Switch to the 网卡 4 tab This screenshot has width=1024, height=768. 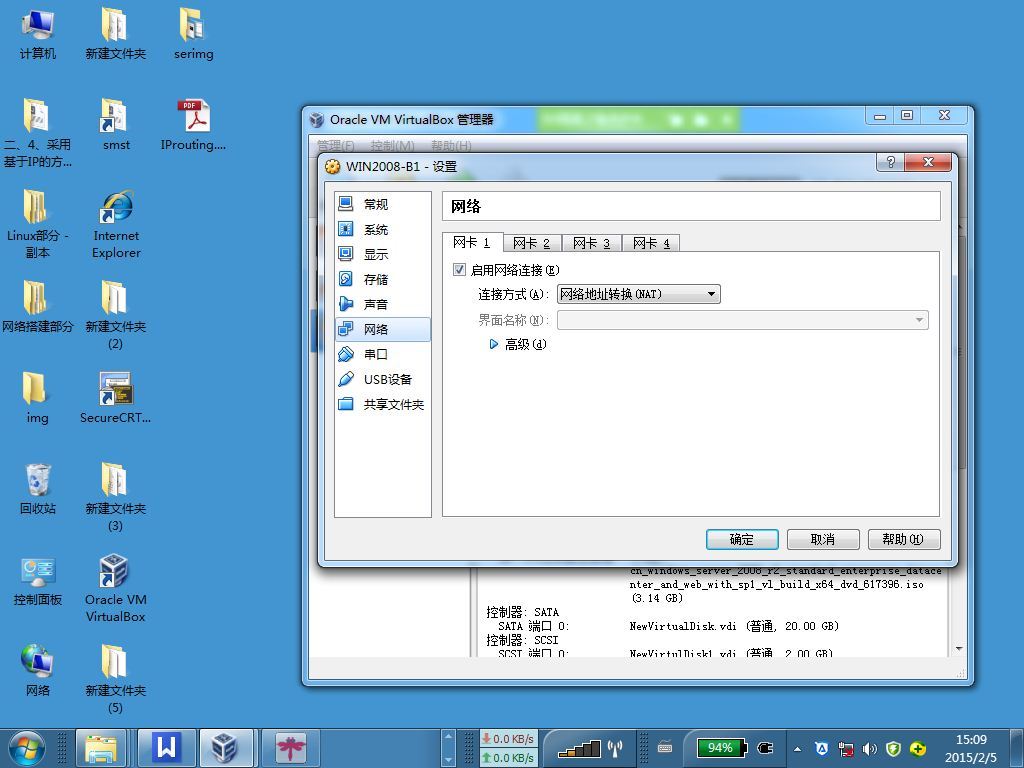tap(651, 244)
